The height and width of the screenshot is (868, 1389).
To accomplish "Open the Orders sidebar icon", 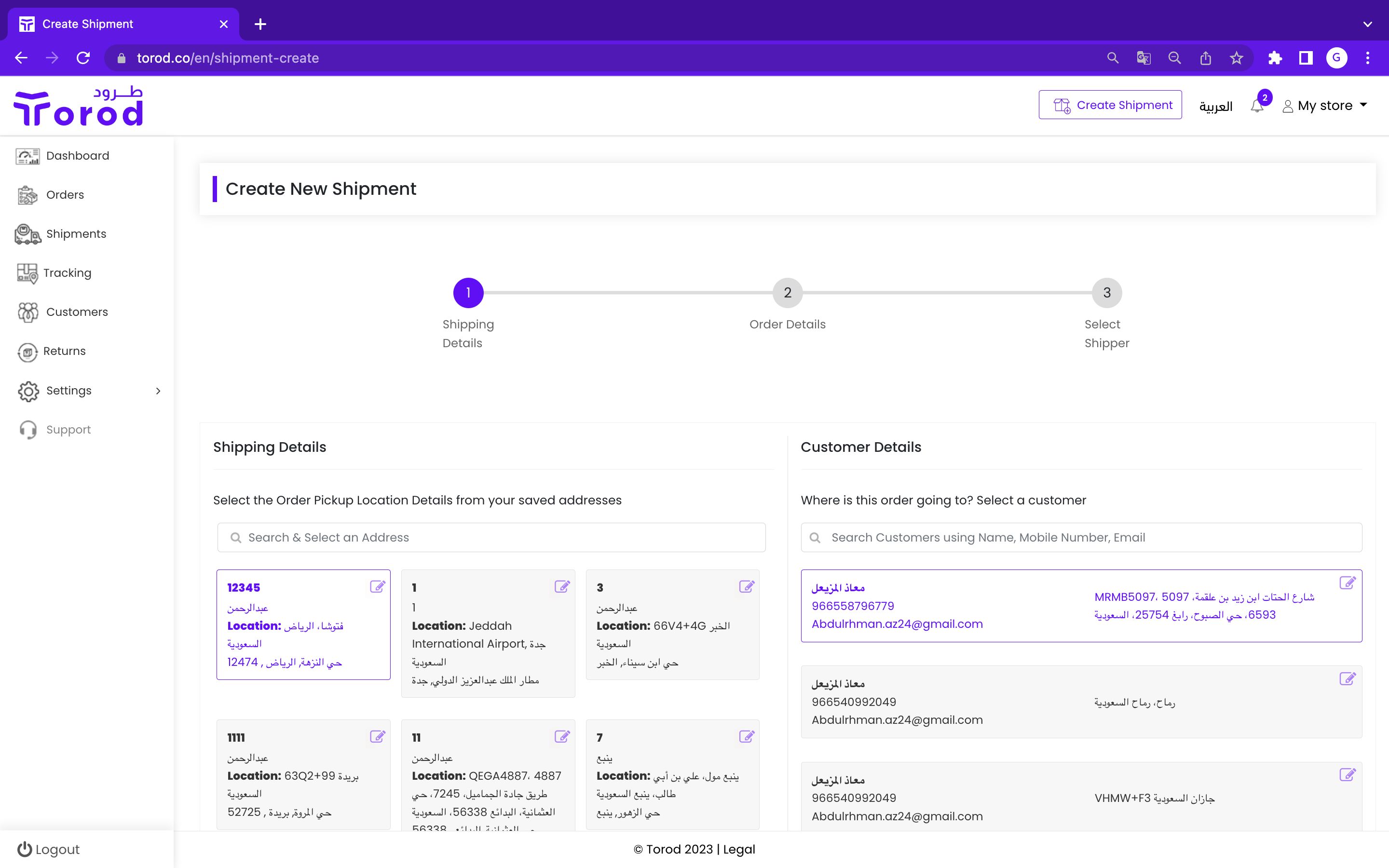I will click(x=27, y=195).
